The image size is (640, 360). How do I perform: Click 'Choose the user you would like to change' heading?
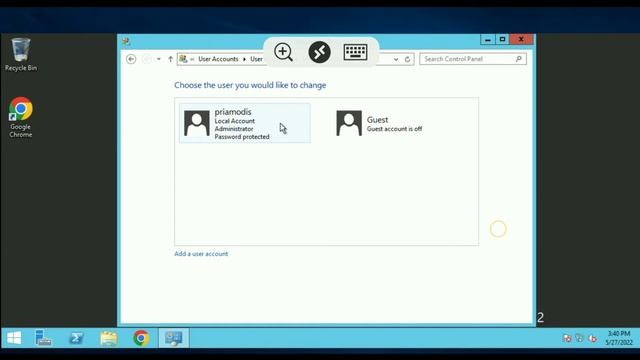click(250, 85)
